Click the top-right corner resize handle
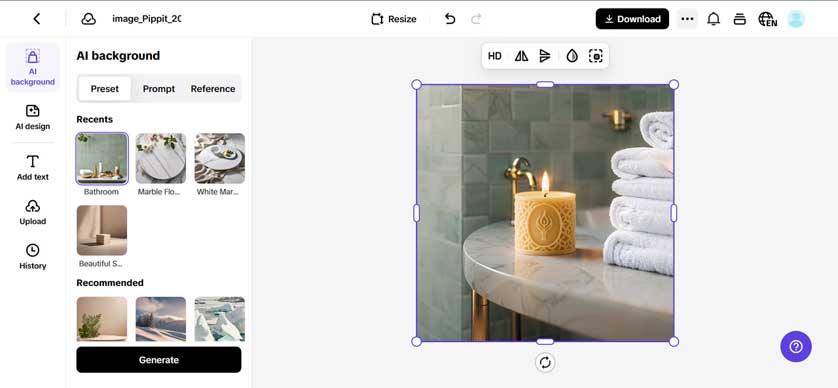This screenshot has height=388, width=838. coord(674,84)
